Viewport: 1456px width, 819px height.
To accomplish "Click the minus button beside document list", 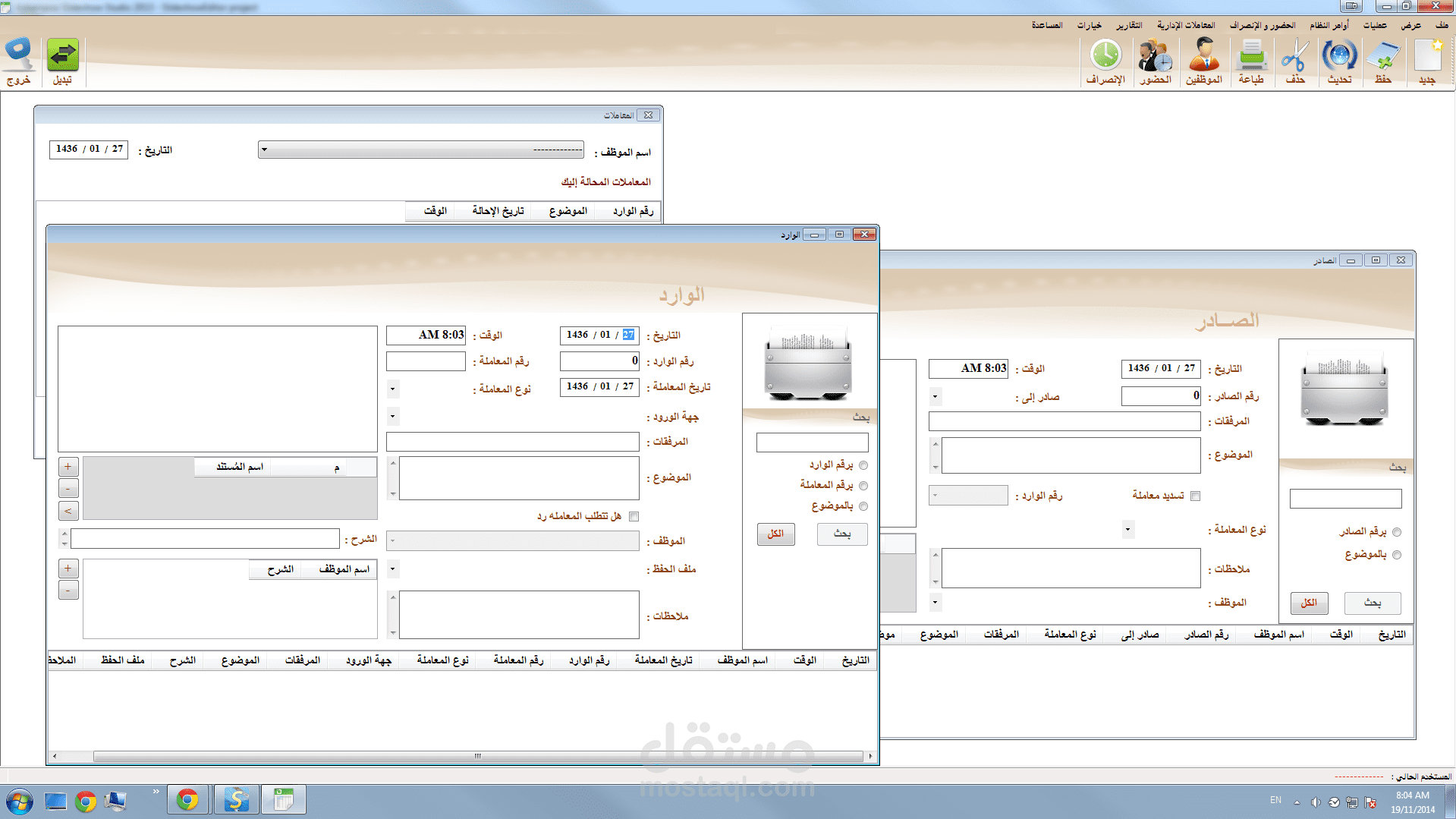I will pos(68,489).
